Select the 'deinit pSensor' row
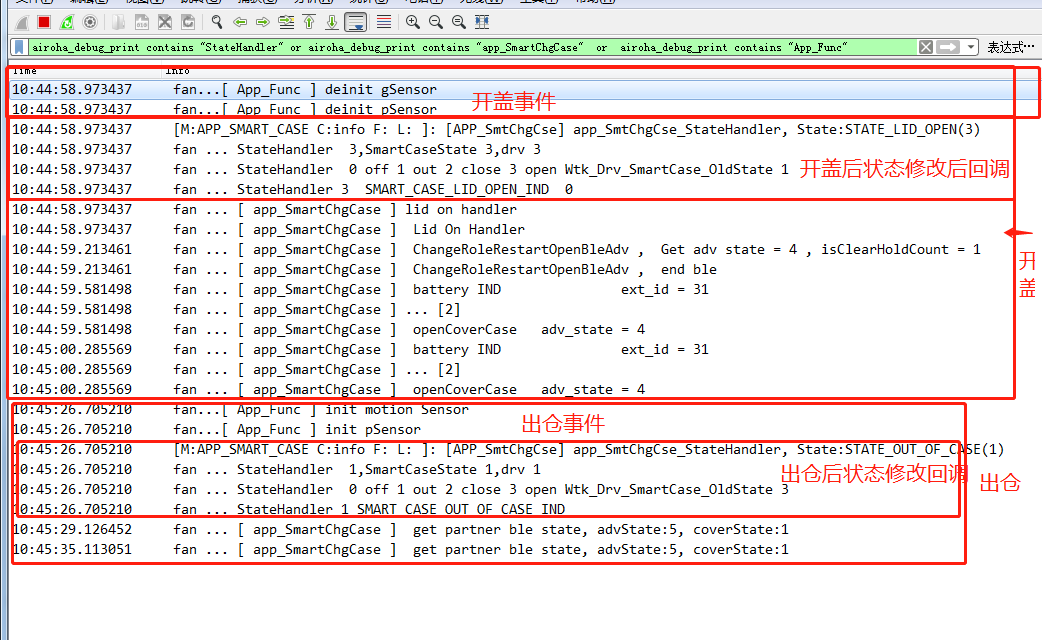 pos(524,109)
